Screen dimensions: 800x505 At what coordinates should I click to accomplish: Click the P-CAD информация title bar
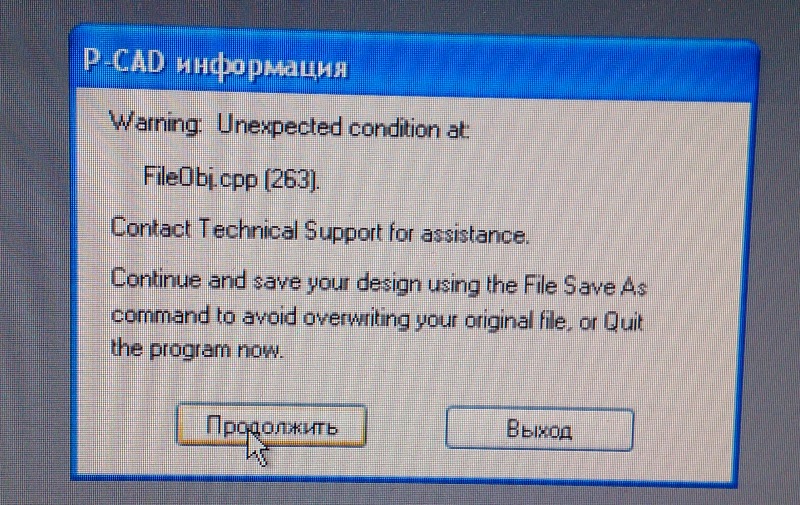(x=413, y=64)
